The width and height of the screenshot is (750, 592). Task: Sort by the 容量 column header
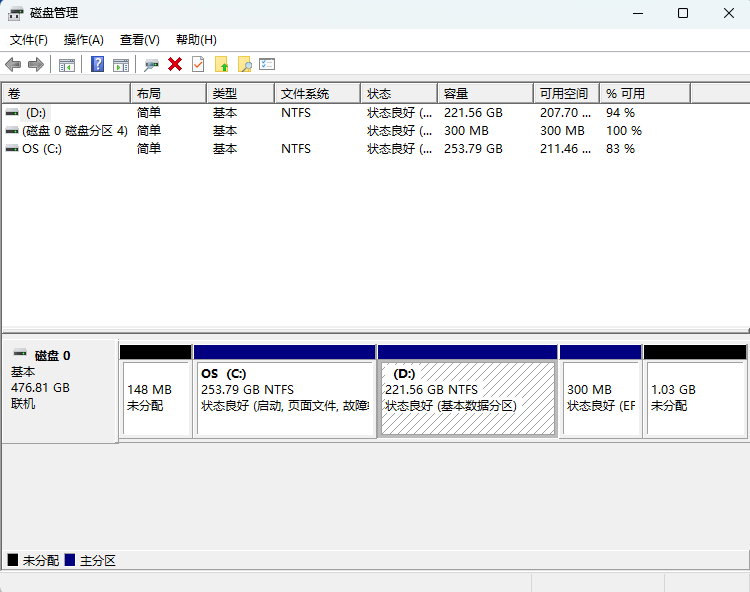[485, 93]
